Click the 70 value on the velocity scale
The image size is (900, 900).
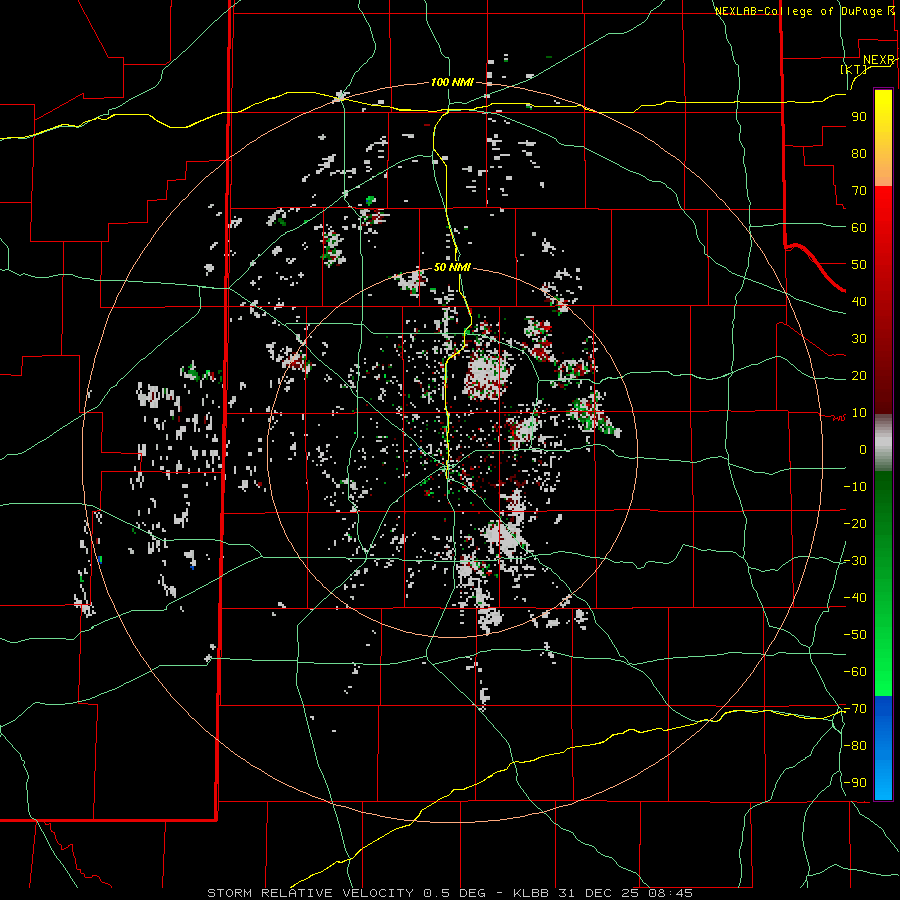pos(859,191)
